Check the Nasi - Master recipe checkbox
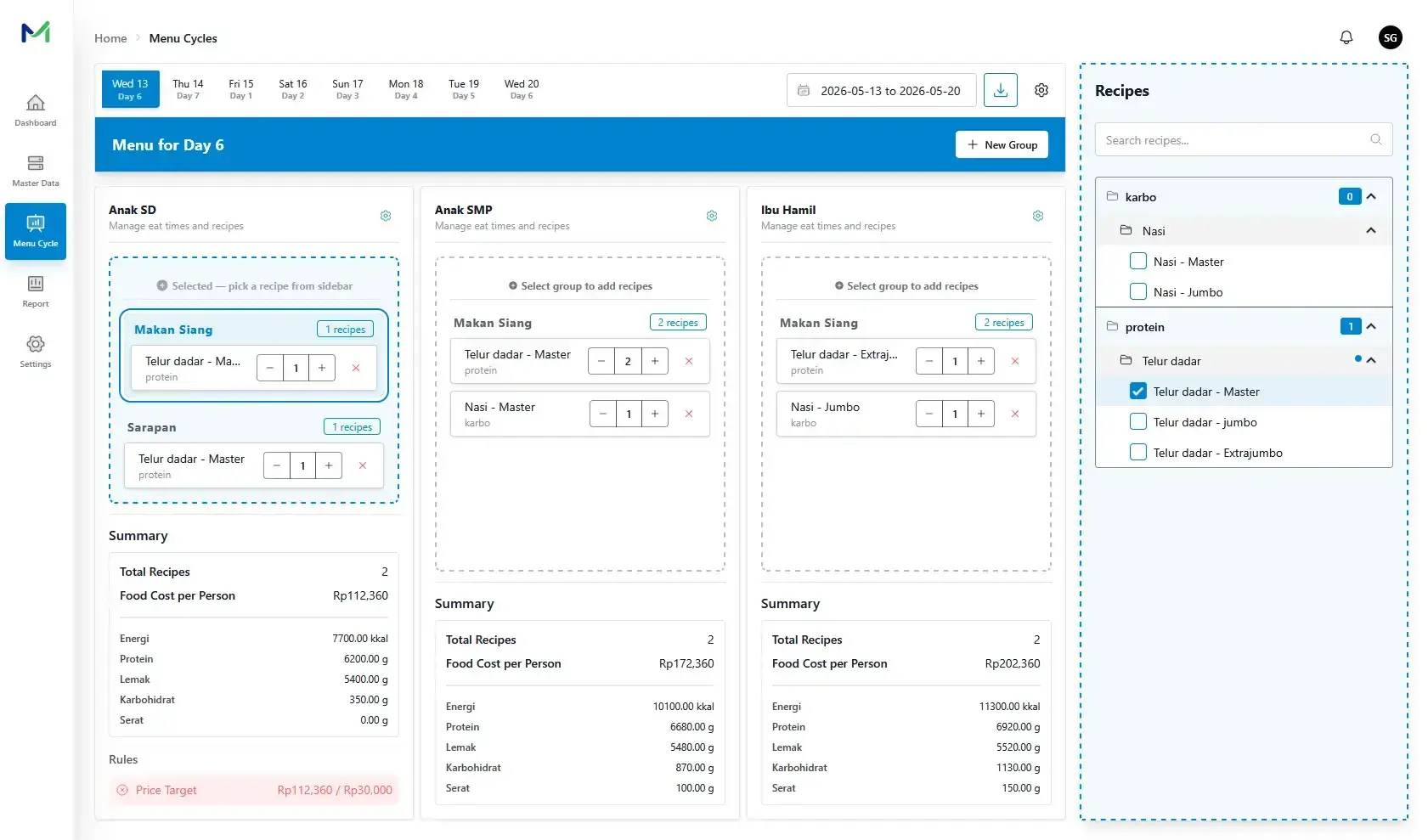 coord(1138,262)
